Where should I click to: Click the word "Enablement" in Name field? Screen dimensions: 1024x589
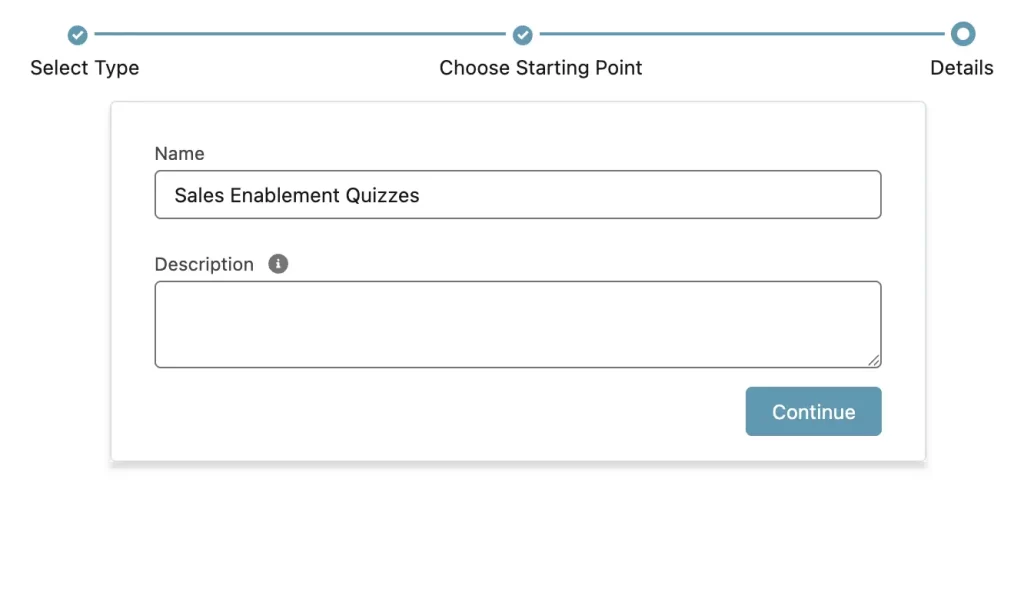point(285,195)
